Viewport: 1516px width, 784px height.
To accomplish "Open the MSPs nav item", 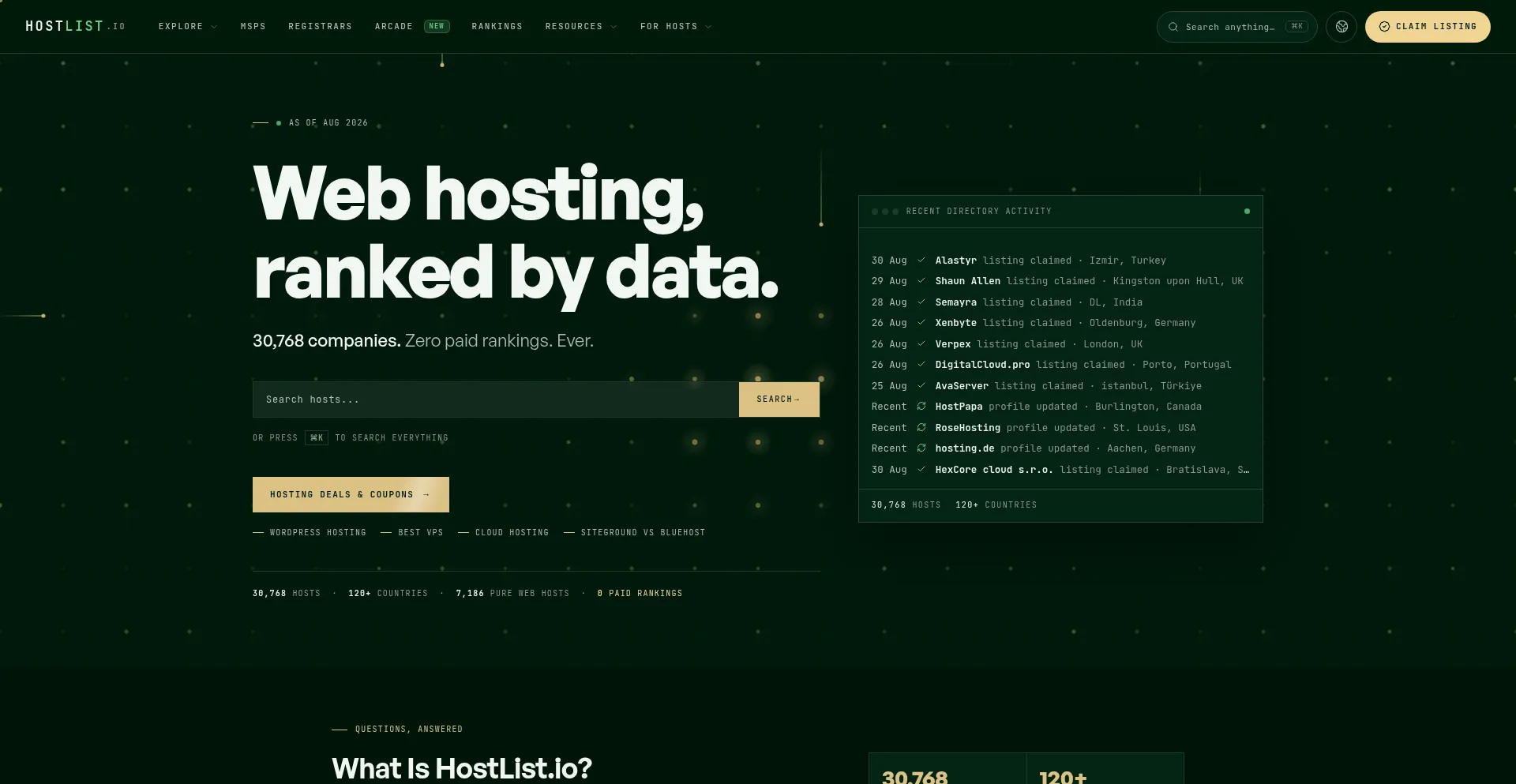I will coord(253,27).
